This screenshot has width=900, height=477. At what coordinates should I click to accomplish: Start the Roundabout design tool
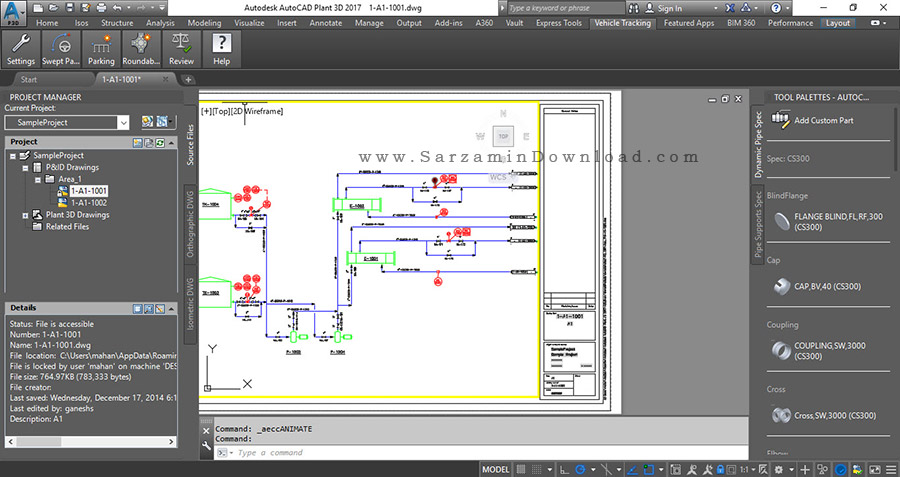point(141,49)
